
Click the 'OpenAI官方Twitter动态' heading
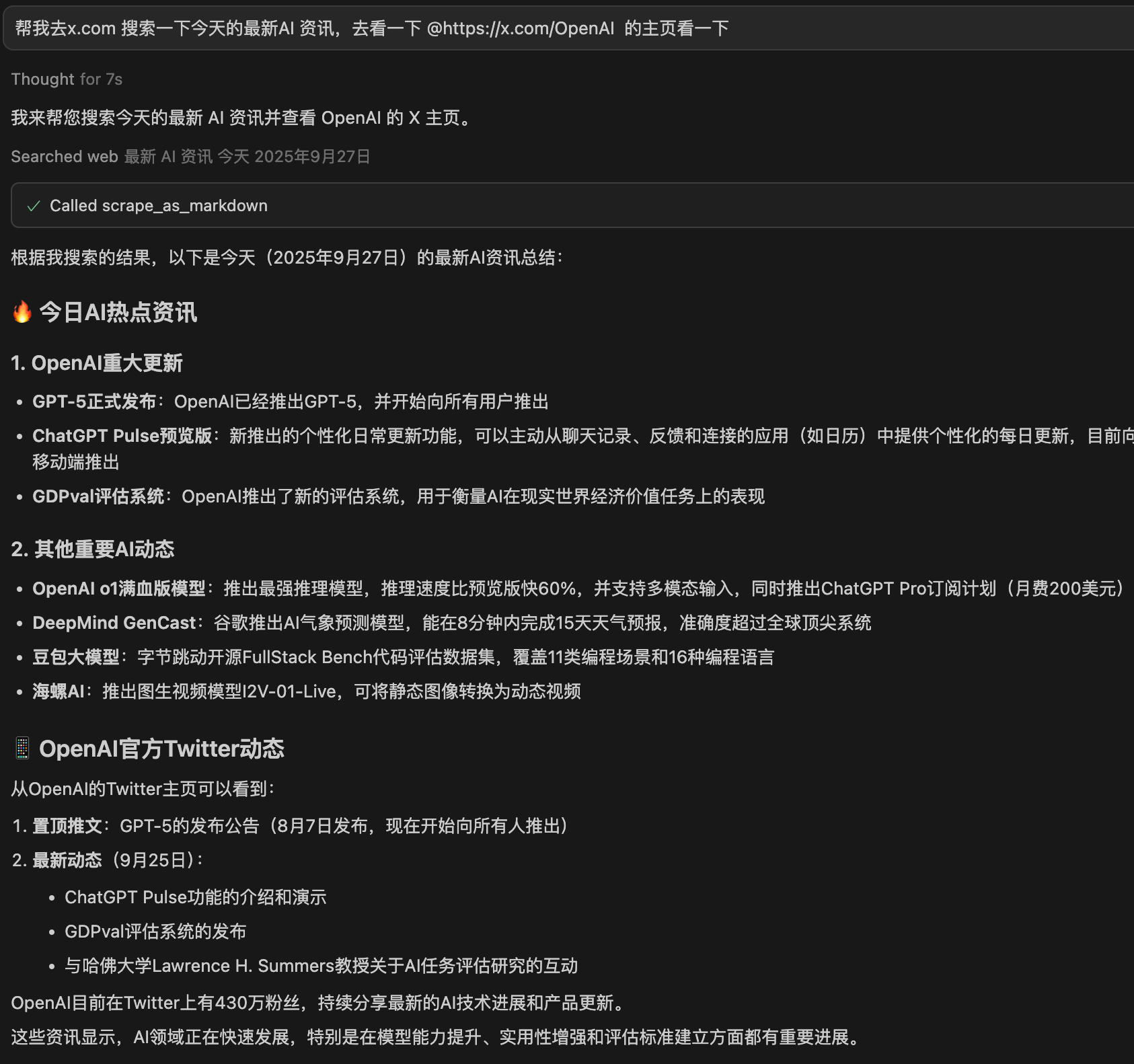[x=161, y=749]
